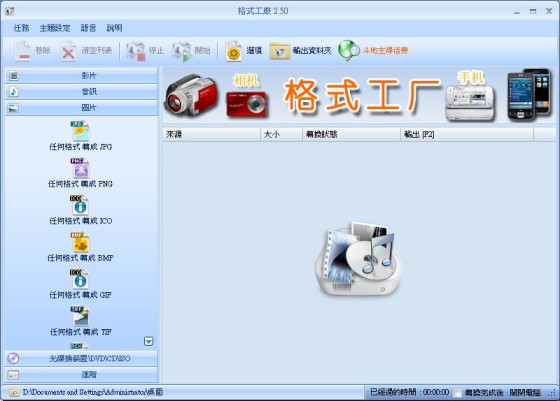Click the Start (開始) green play icon
Screen dimensions: 560x401
182,51
